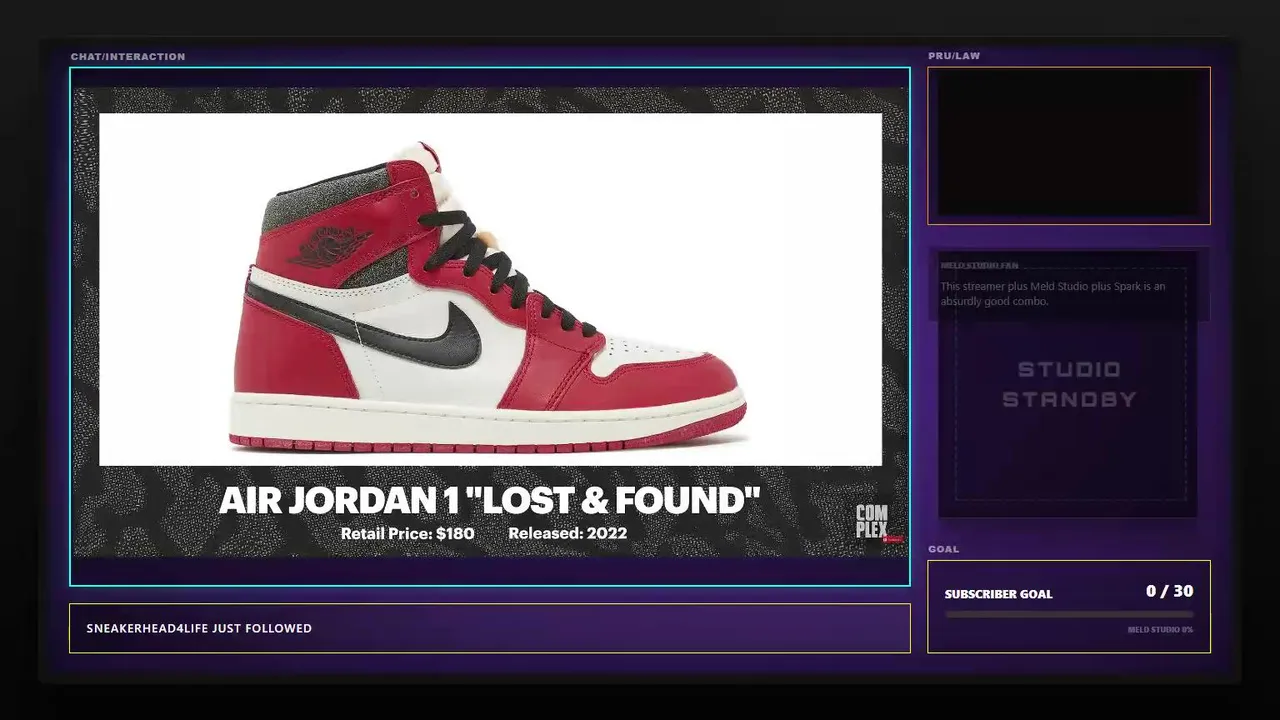1280x720 pixels.
Task: Click the "absurdly good combo" chat message
Action: tap(1053, 294)
